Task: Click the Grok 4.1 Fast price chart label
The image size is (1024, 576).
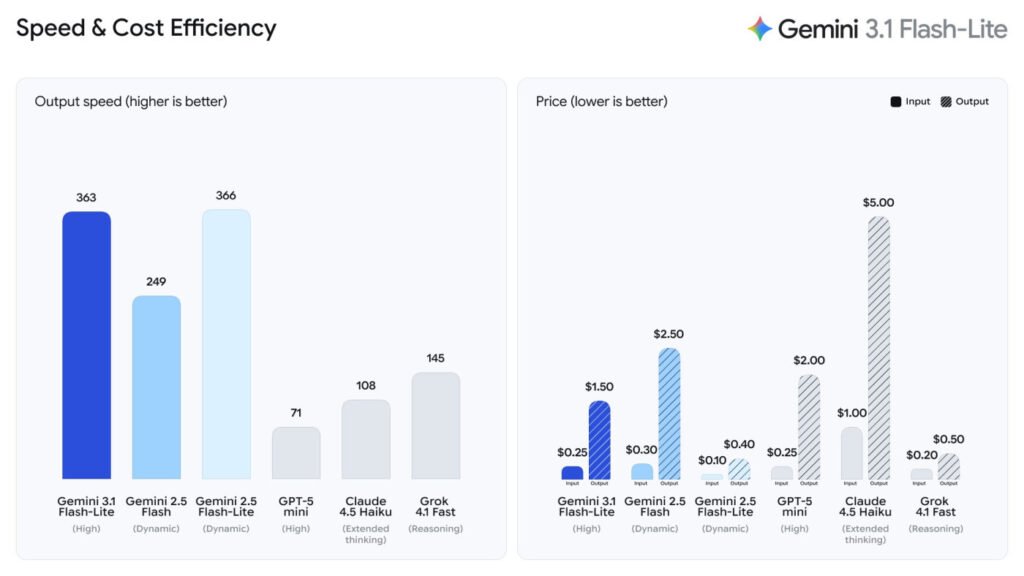Action: click(x=935, y=506)
